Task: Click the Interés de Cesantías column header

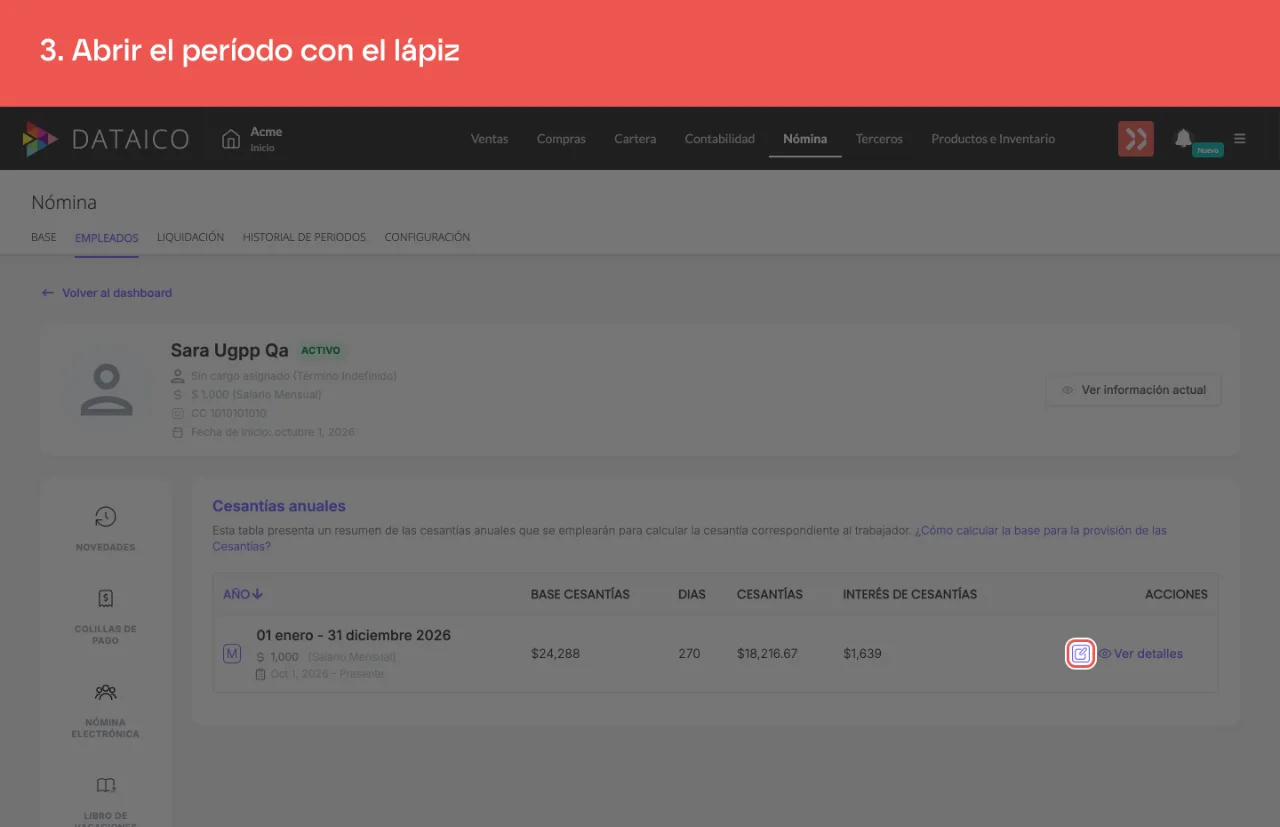Action: pyautogui.click(x=910, y=594)
